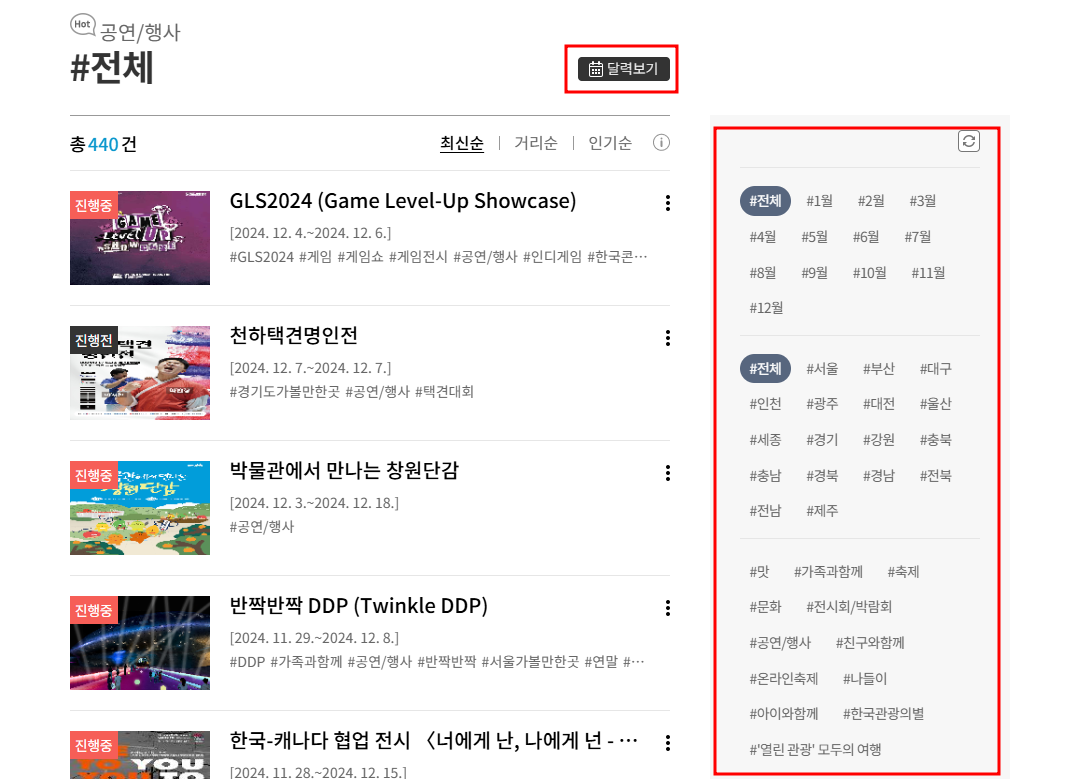Image resolution: width=1071 pixels, height=779 pixels.
Task: Open the 창원단감 event poster thumbnail
Action: (x=140, y=508)
